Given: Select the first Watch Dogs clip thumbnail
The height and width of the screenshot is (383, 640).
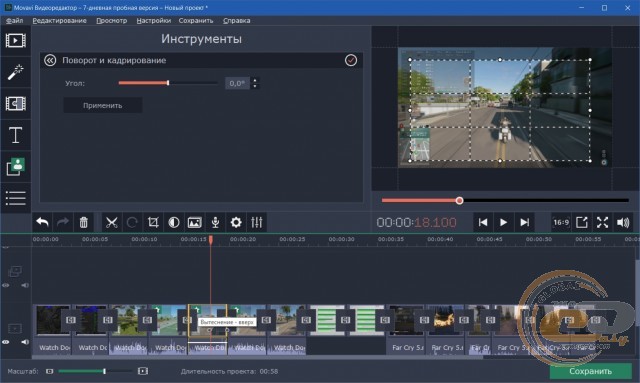Looking at the screenshot, I should [x=53, y=320].
